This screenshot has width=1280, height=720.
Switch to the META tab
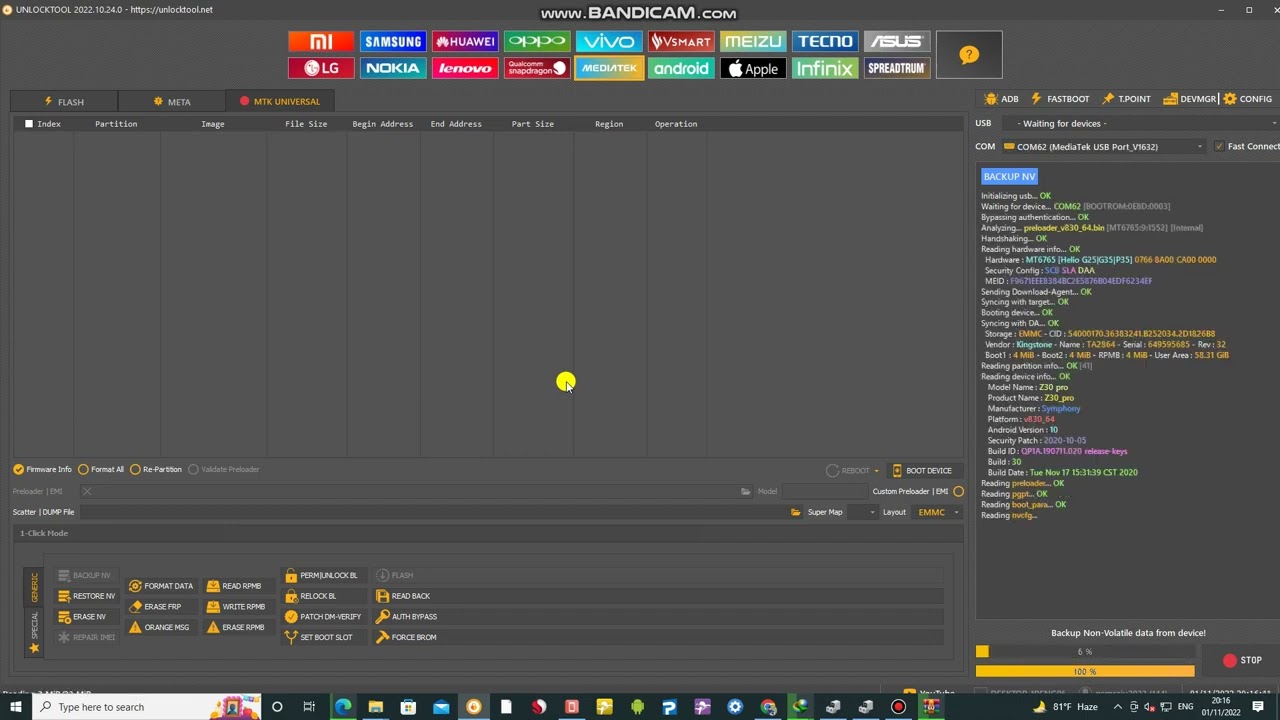pos(172,101)
